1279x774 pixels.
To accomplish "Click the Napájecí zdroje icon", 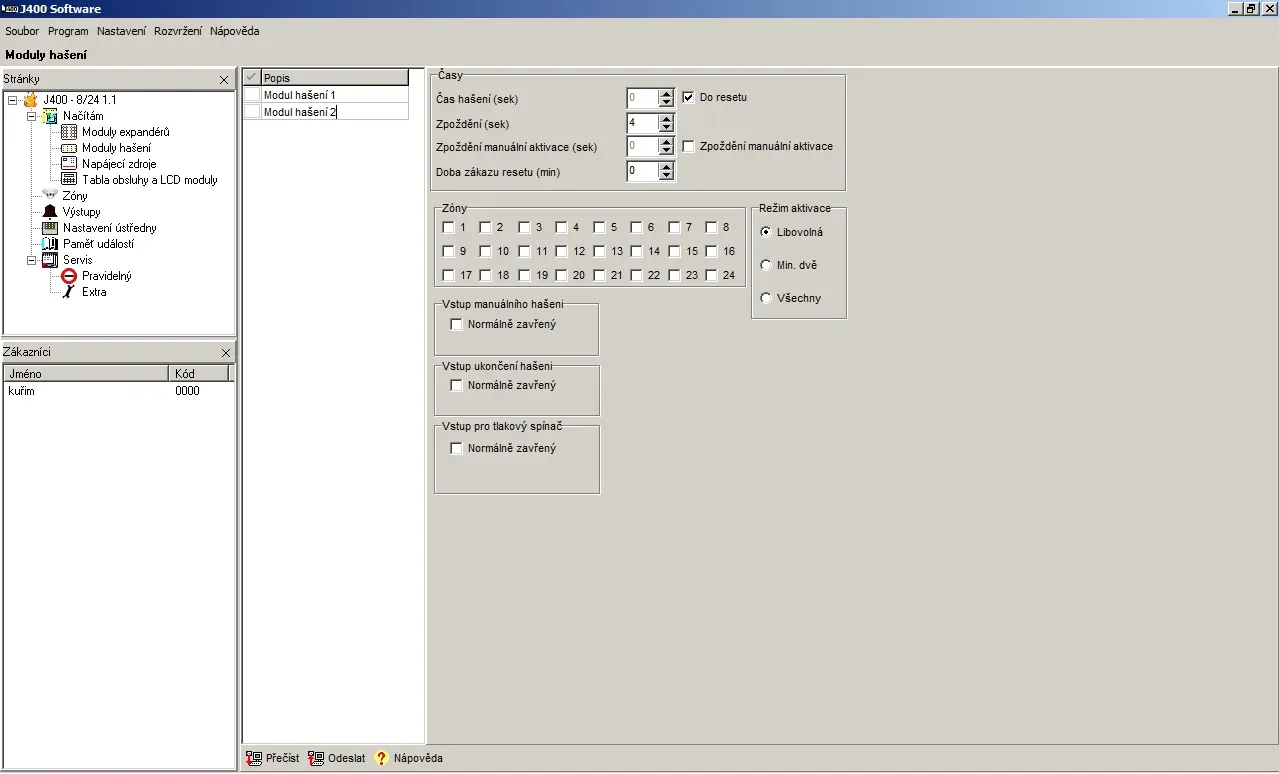I will [69, 164].
